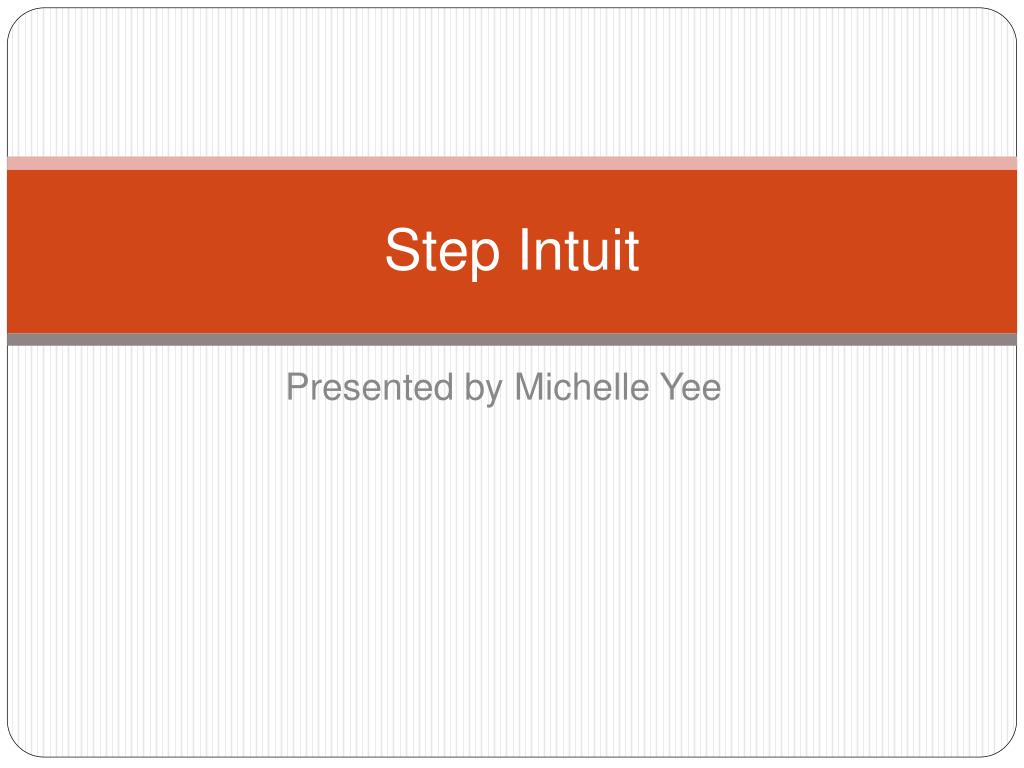Click orange banner area right of title
Screen dimensions: 1024x768
[x=828, y=251]
